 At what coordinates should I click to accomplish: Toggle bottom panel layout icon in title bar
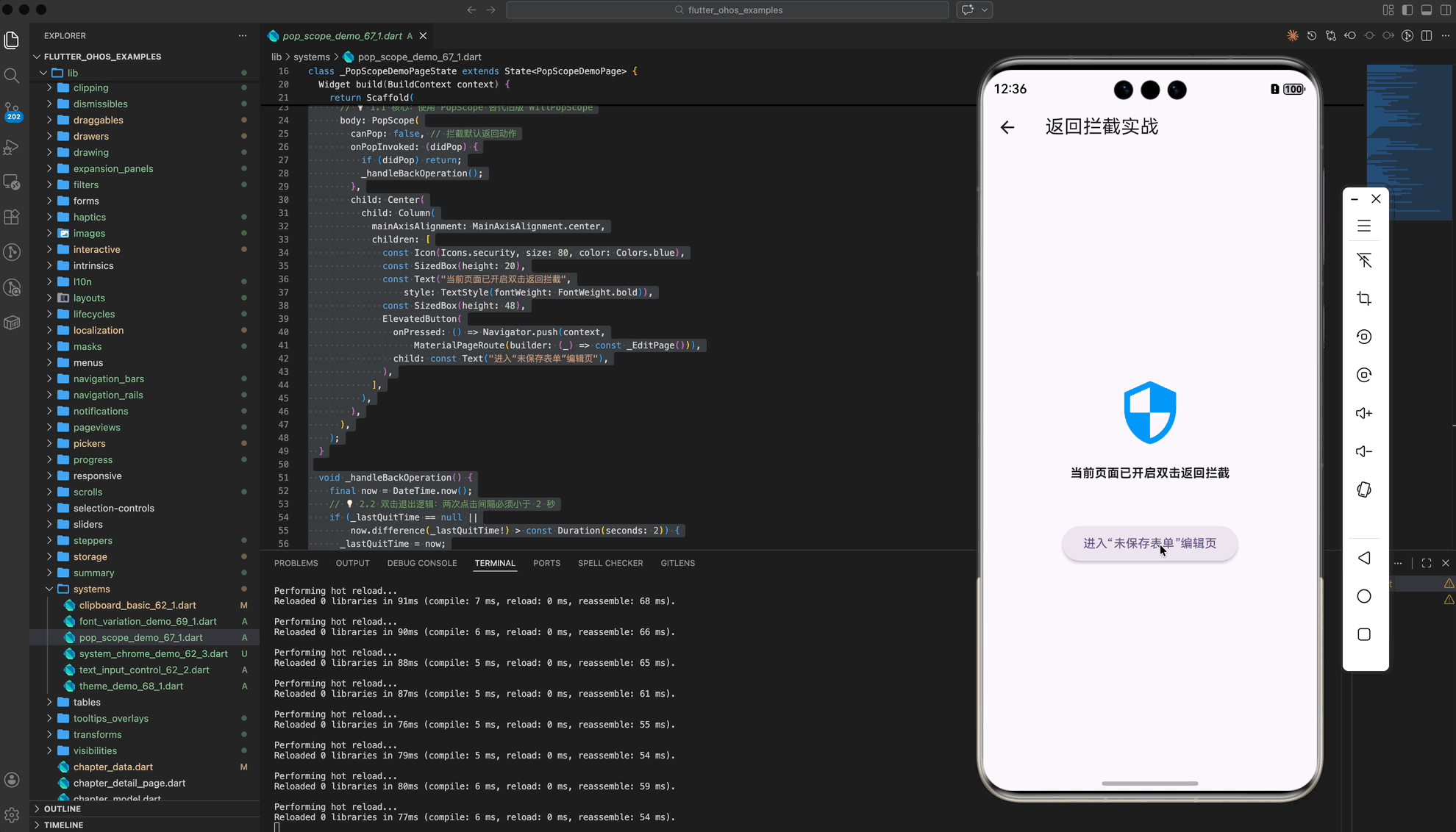pos(1427,10)
